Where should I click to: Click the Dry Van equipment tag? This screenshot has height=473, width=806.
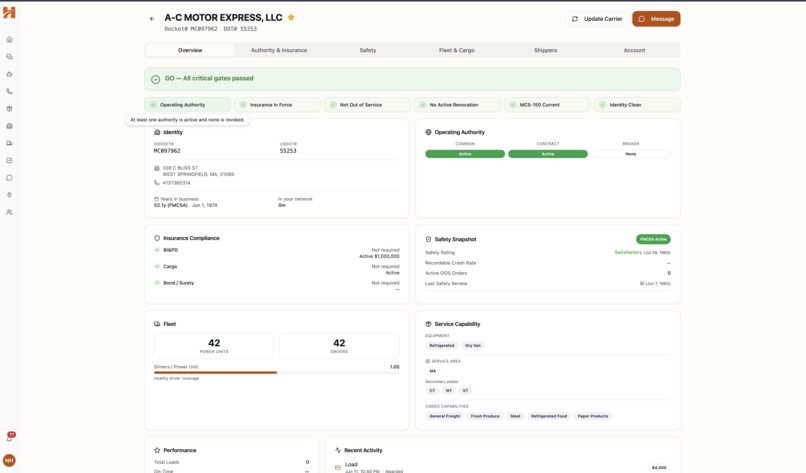pos(473,345)
